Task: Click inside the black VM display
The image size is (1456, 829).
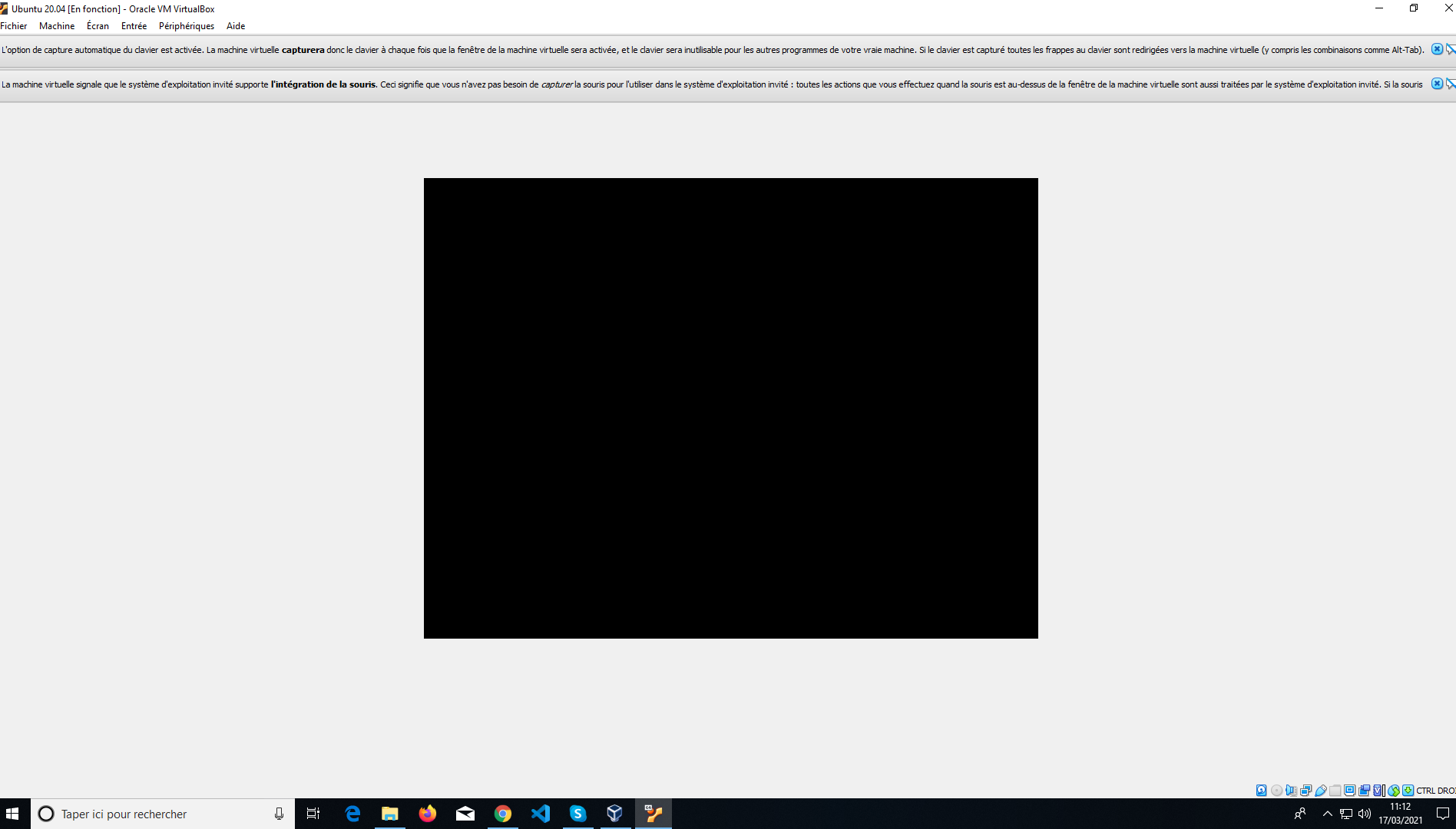Action: tap(730, 408)
